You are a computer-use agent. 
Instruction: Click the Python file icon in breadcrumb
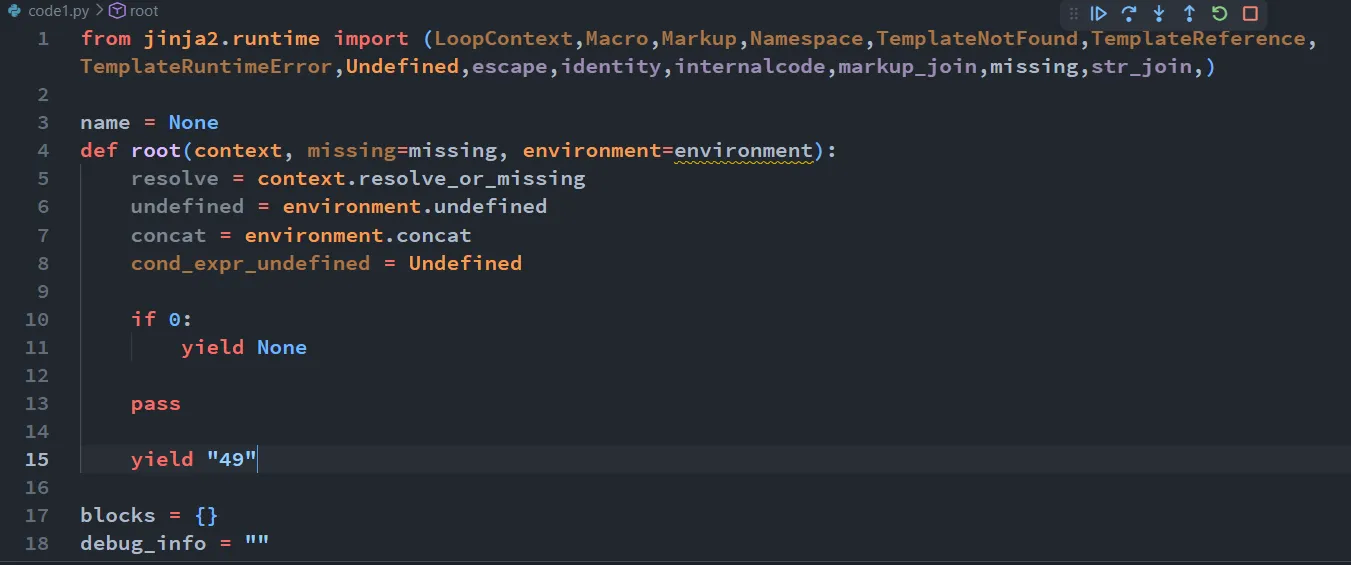point(15,11)
